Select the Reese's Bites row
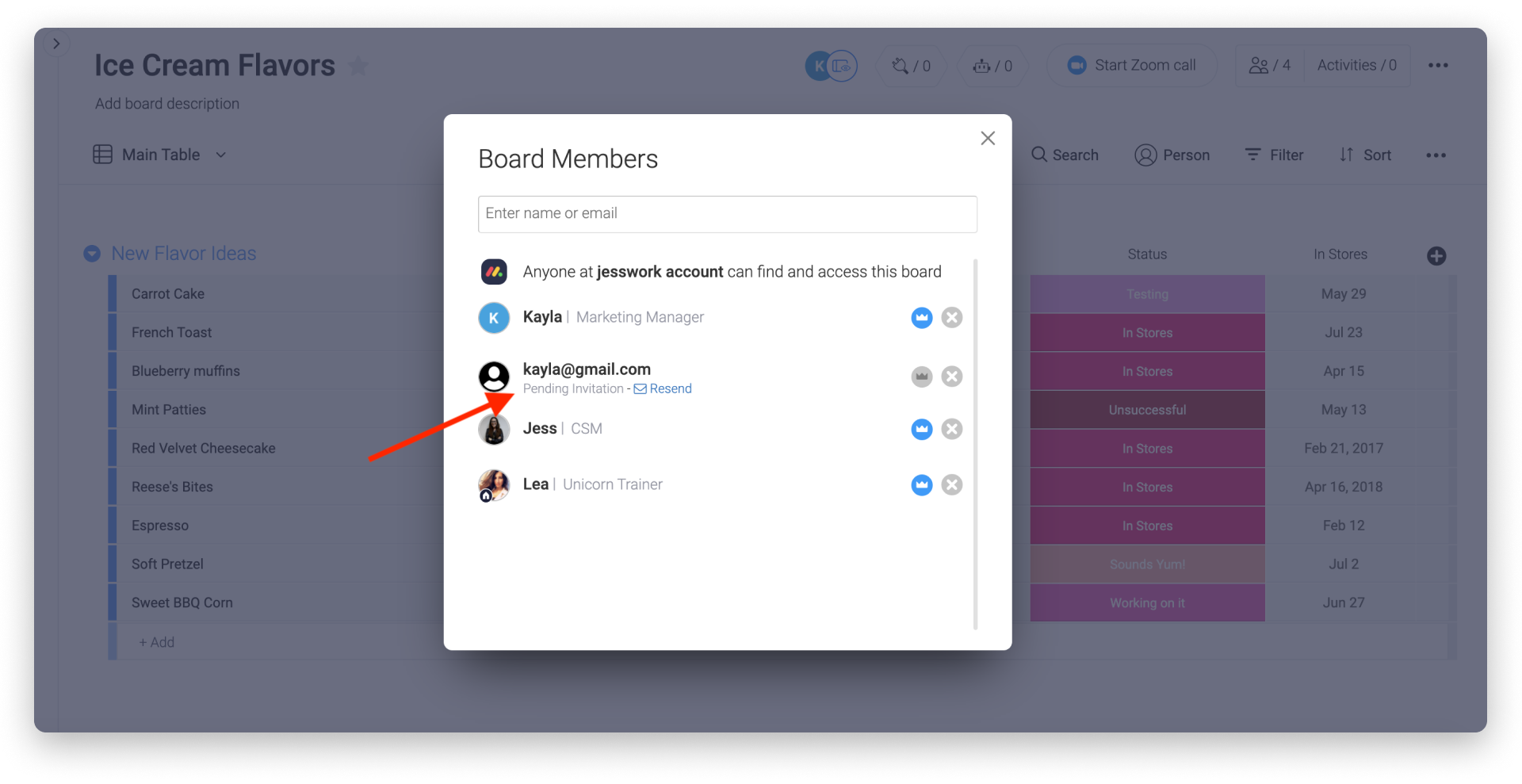The height and width of the screenshot is (784, 1522). click(172, 487)
